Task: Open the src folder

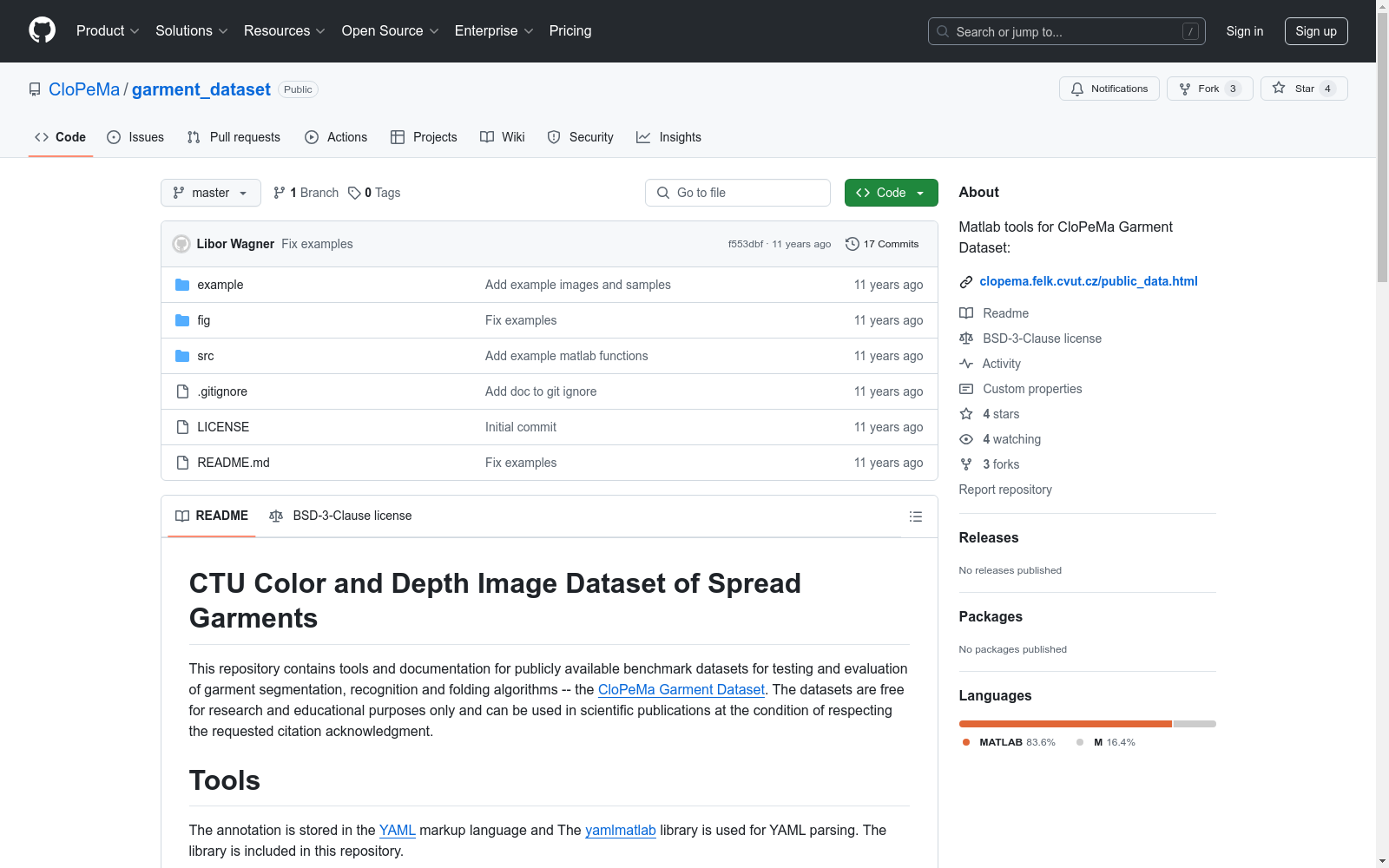Action: 205,356
